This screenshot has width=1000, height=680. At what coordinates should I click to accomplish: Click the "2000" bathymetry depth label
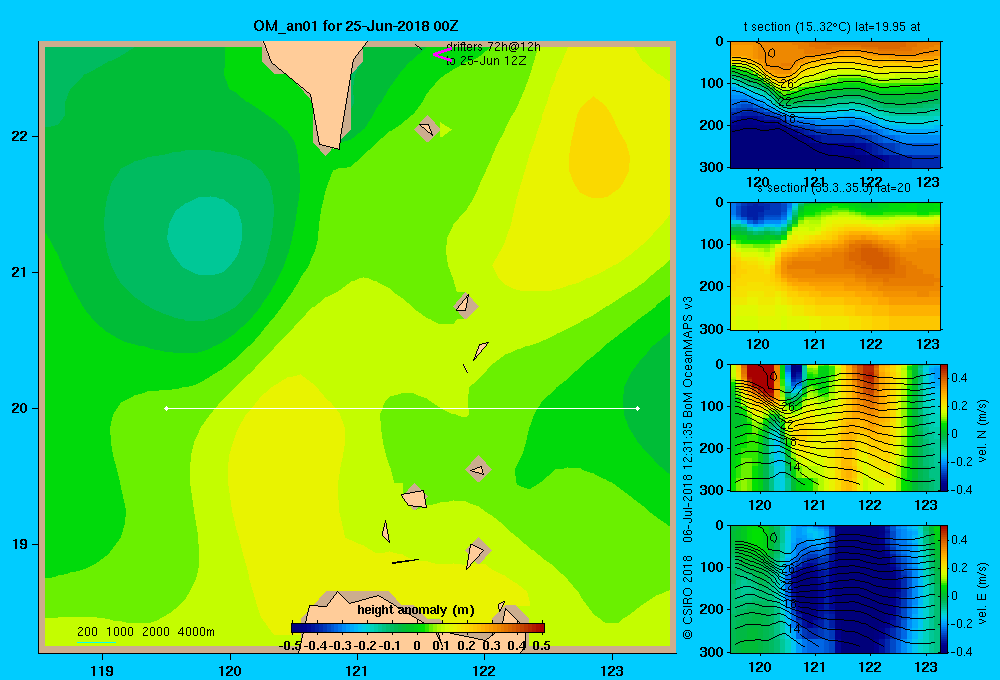click(156, 632)
